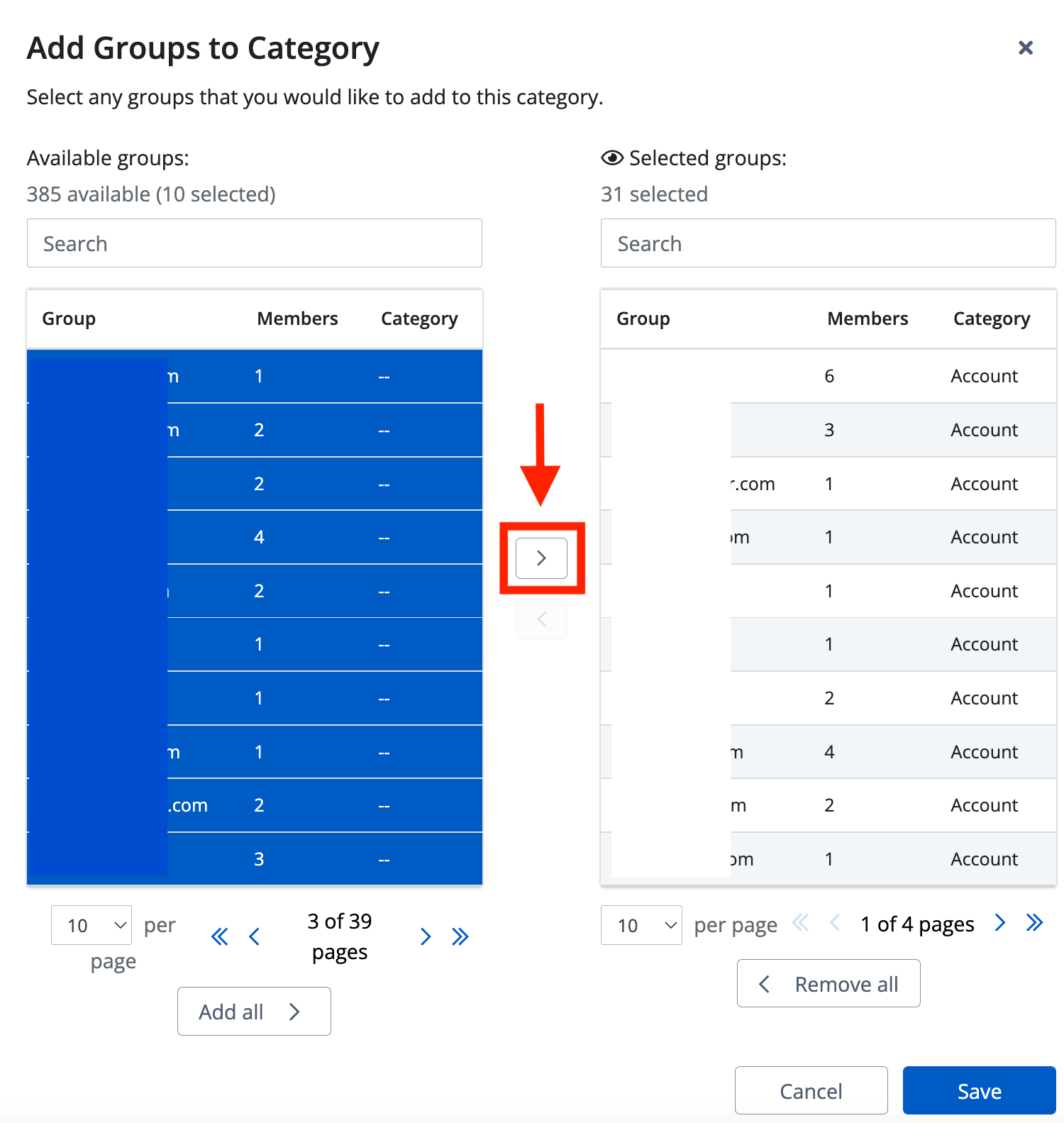The image size is (1064, 1123).
Task: Click the move-right arrow to add selected groups
Action: pyautogui.click(x=541, y=558)
